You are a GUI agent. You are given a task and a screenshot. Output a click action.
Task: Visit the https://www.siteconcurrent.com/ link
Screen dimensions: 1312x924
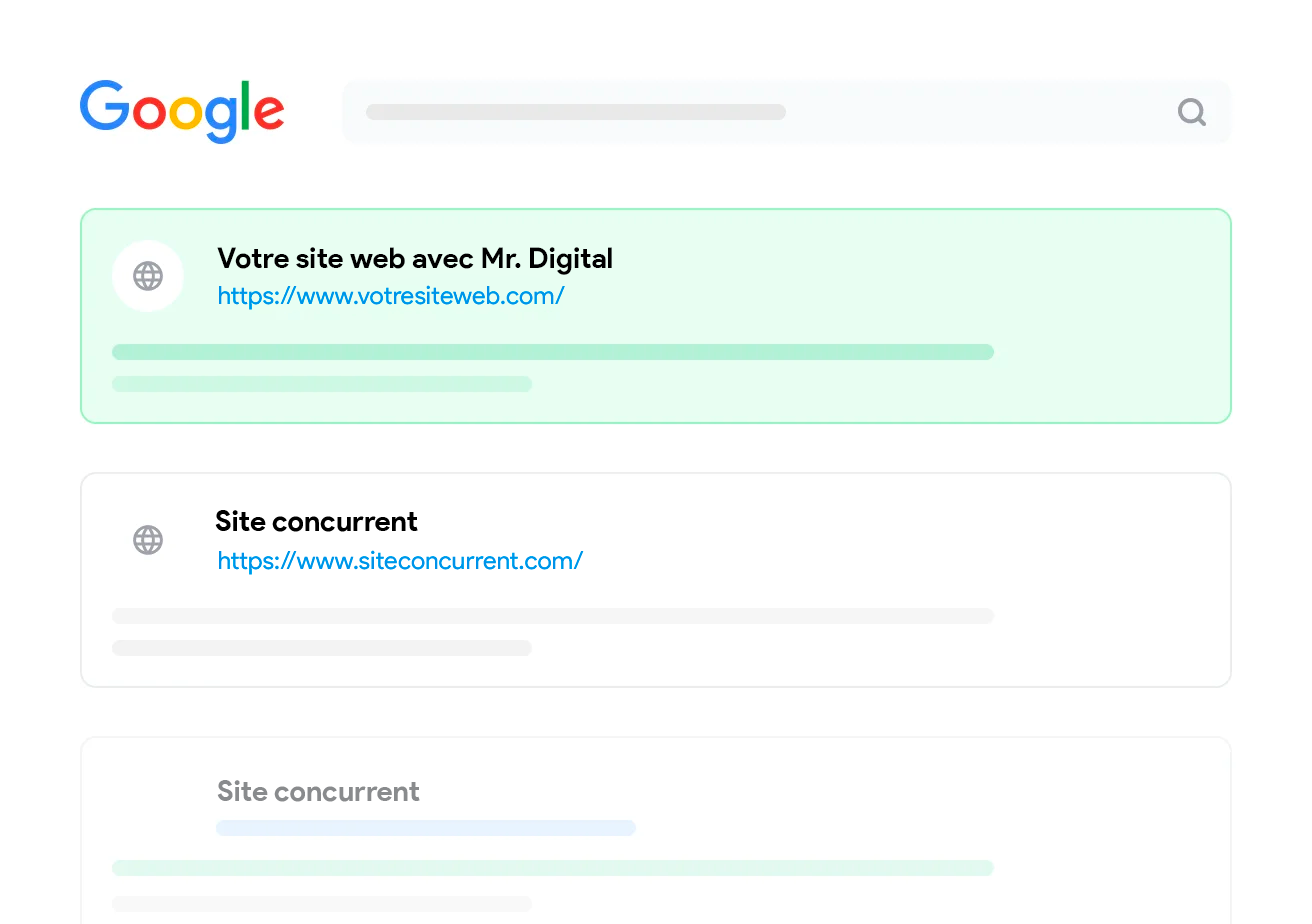coord(400,561)
